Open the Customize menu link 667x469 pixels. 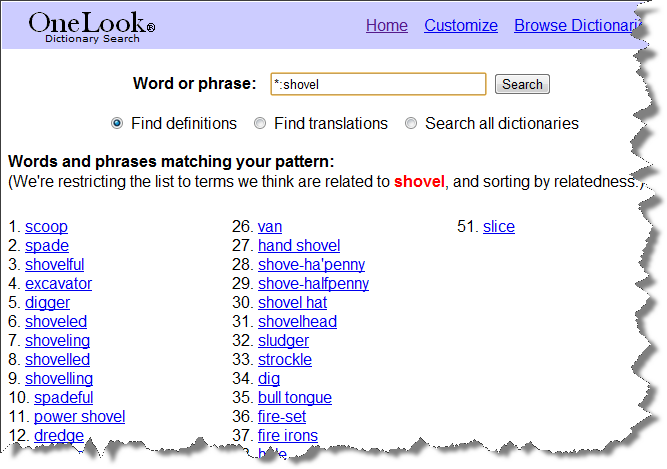(x=460, y=25)
